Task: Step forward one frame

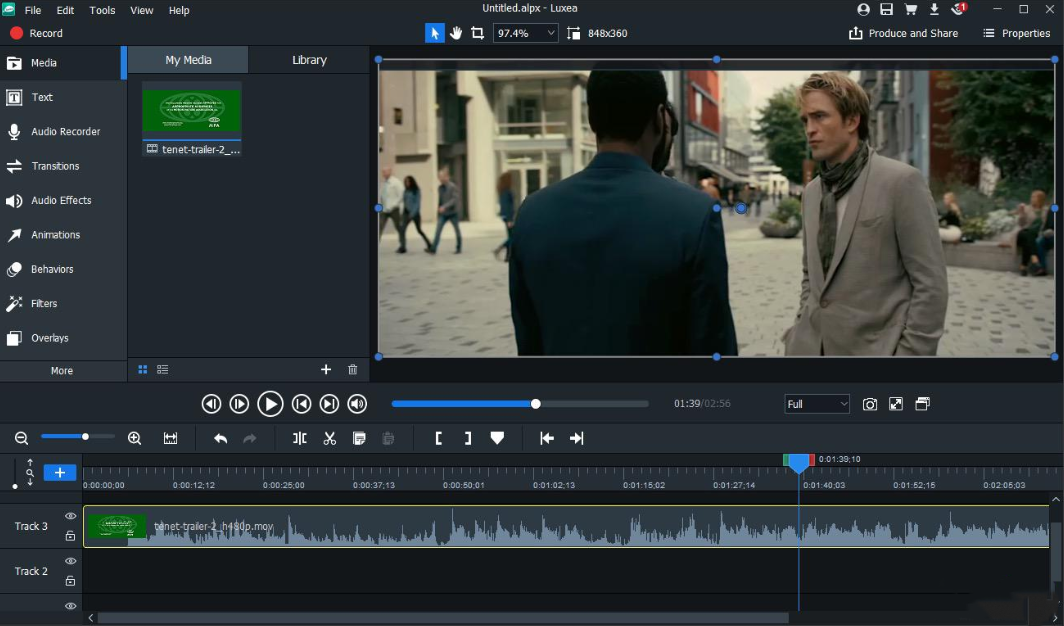Action: pyautogui.click(x=239, y=404)
